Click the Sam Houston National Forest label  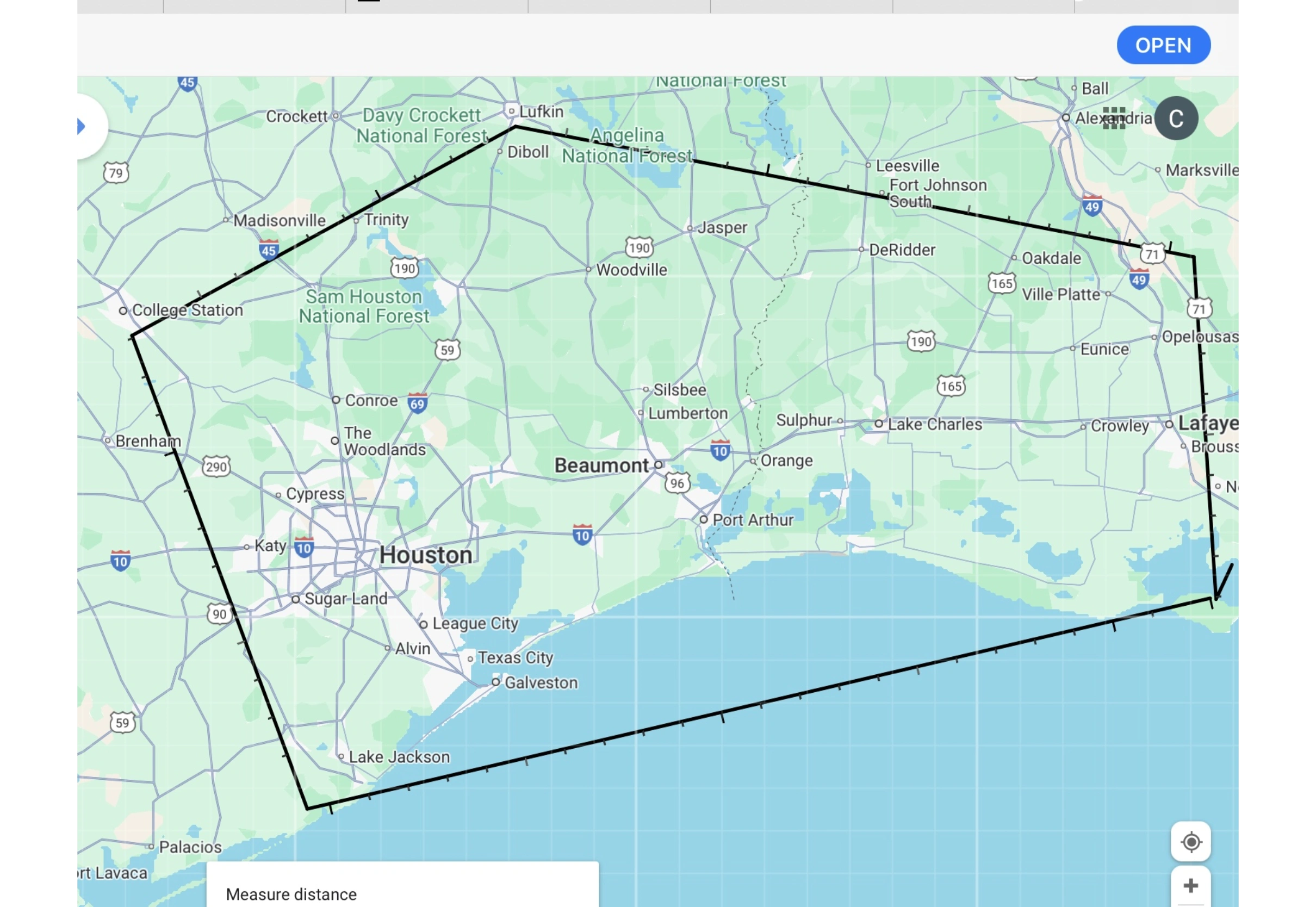(x=364, y=306)
